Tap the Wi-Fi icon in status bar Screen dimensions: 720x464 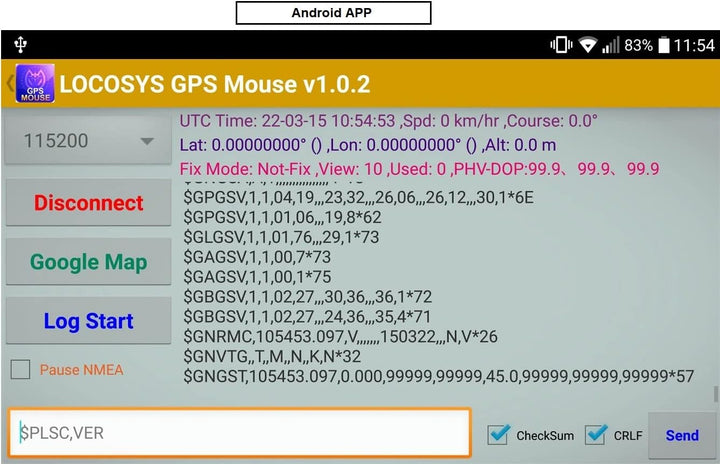[x=587, y=45]
